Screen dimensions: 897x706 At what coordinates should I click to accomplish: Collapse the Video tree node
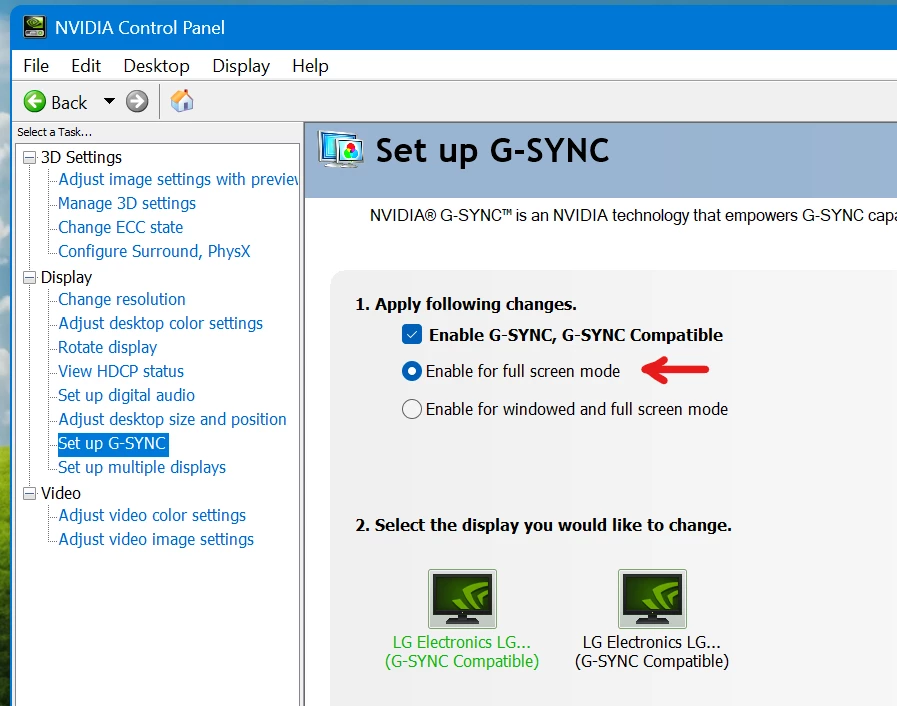click(x=29, y=493)
